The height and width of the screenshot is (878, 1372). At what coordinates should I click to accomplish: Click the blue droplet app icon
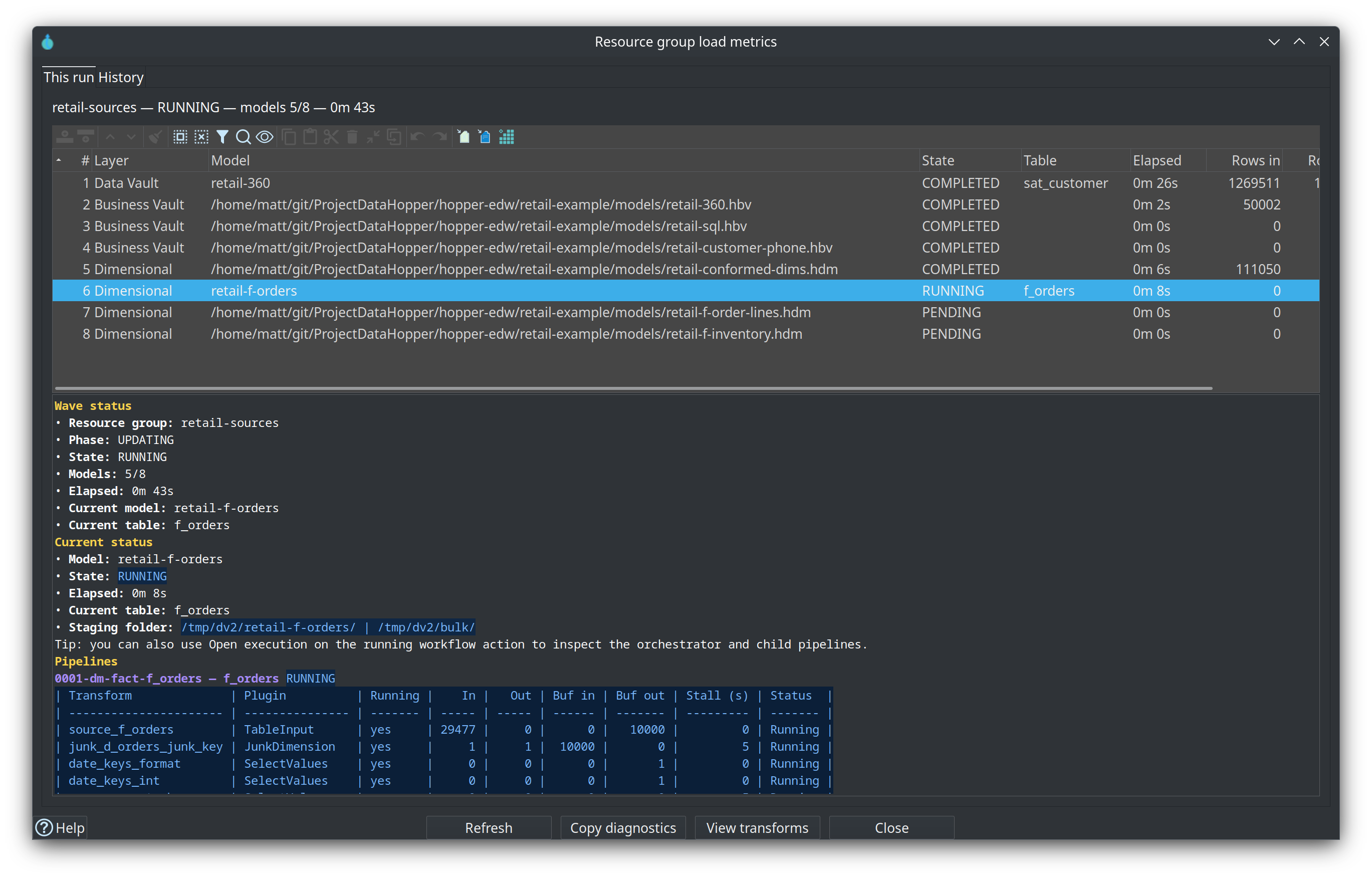tap(48, 42)
